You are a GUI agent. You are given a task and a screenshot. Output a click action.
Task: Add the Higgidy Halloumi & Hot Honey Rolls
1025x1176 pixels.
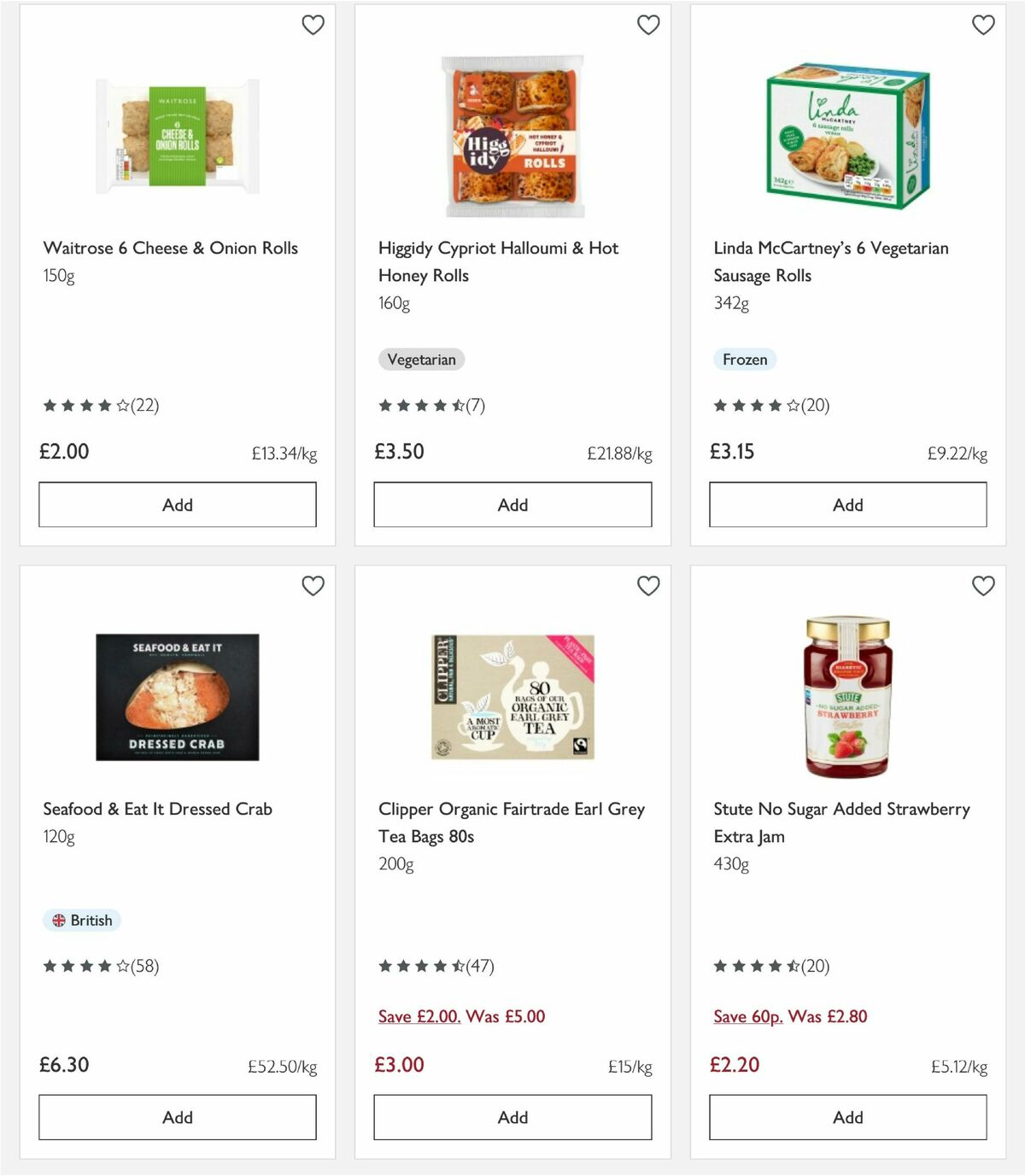(512, 504)
